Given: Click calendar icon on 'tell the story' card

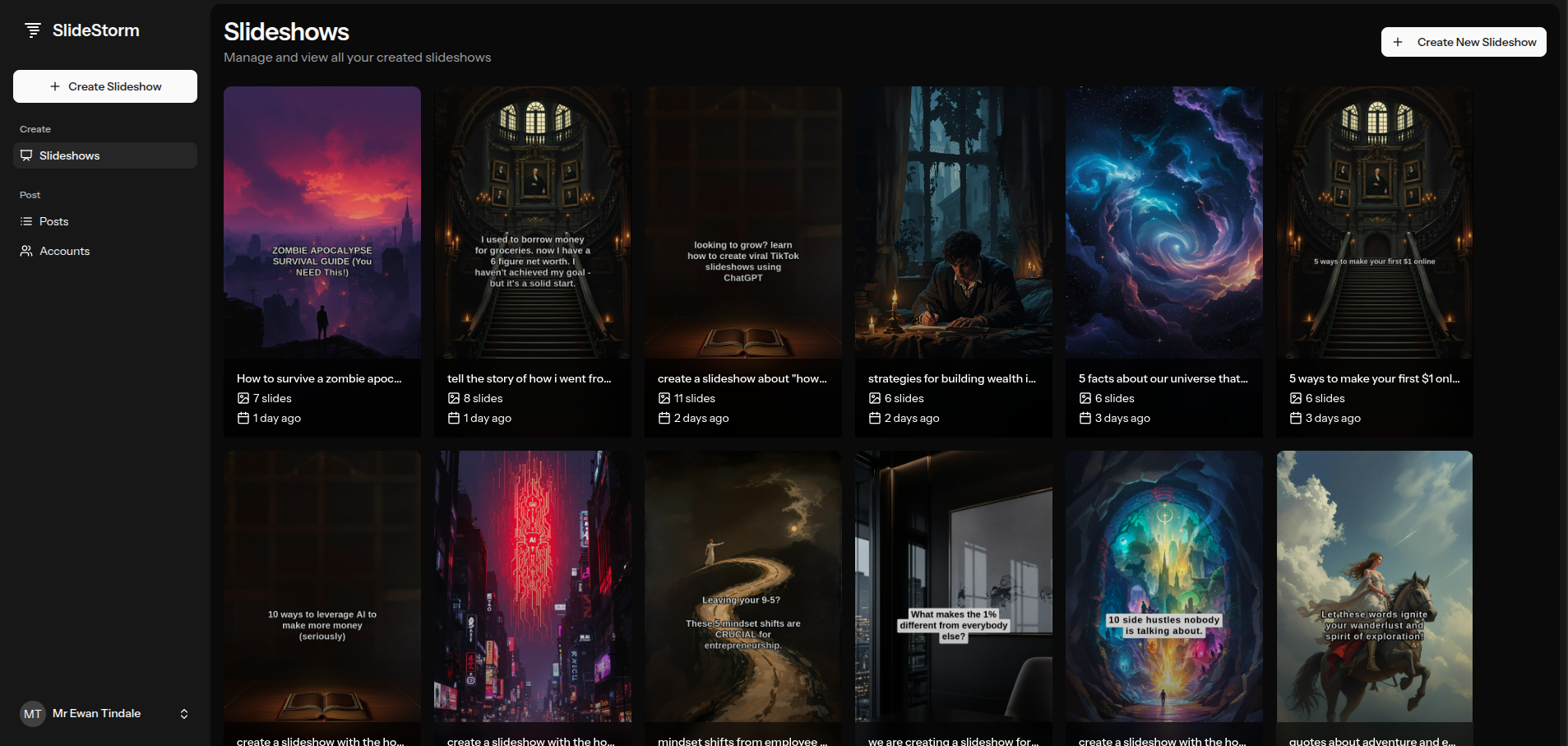Looking at the screenshot, I should [x=454, y=418].
